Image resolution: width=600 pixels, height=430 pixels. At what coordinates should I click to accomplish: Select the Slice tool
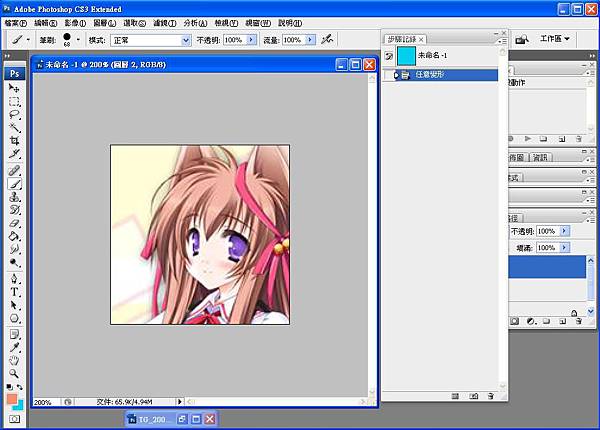14,154
